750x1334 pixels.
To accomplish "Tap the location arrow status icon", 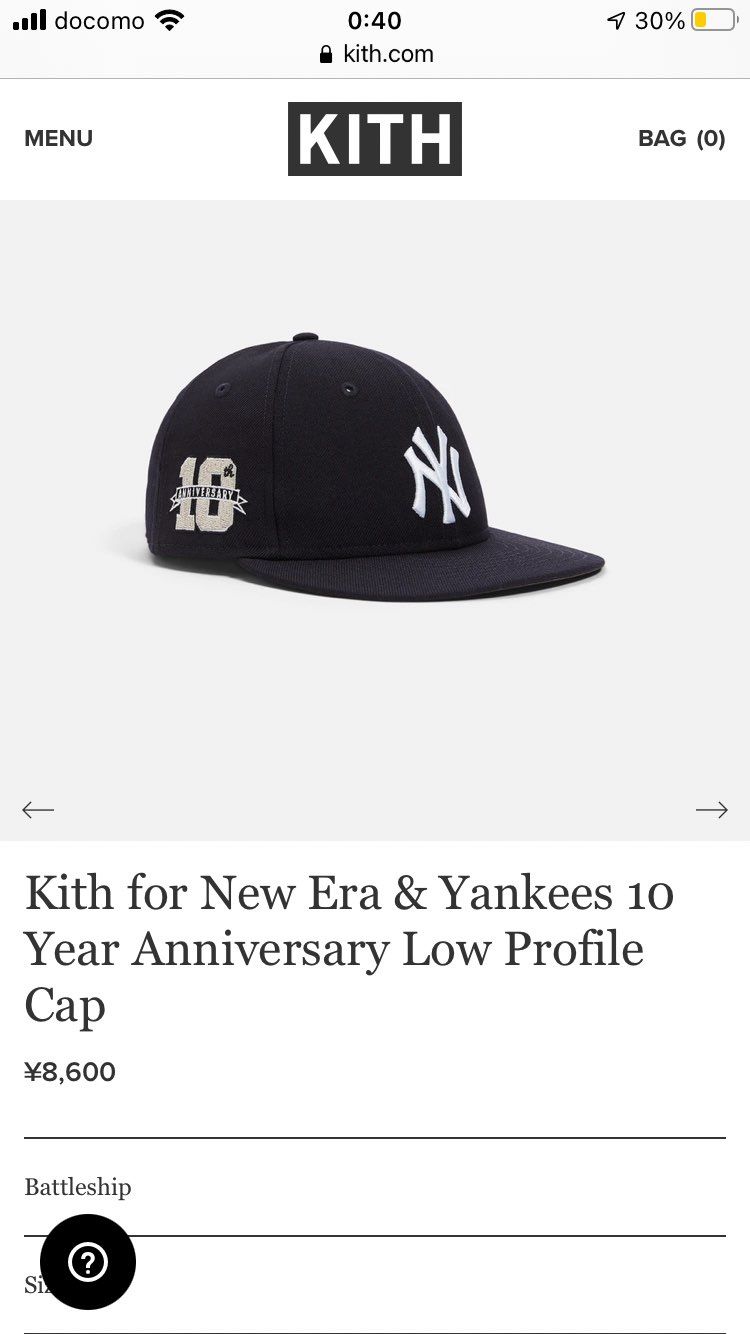I will tap(617, 21).
